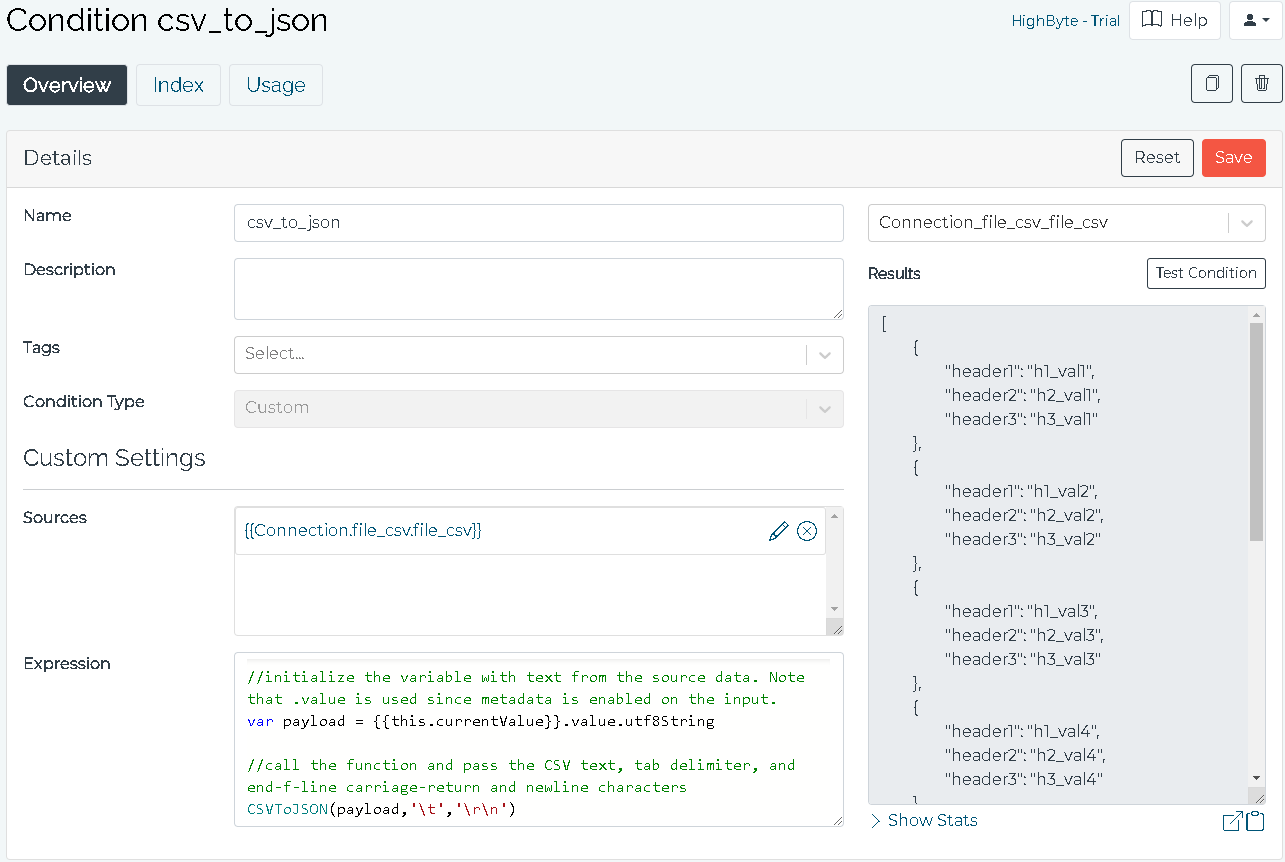Switch to the Usage tab
The width and height of the screenshot is (1285, 862).
(x=276, y=85)
